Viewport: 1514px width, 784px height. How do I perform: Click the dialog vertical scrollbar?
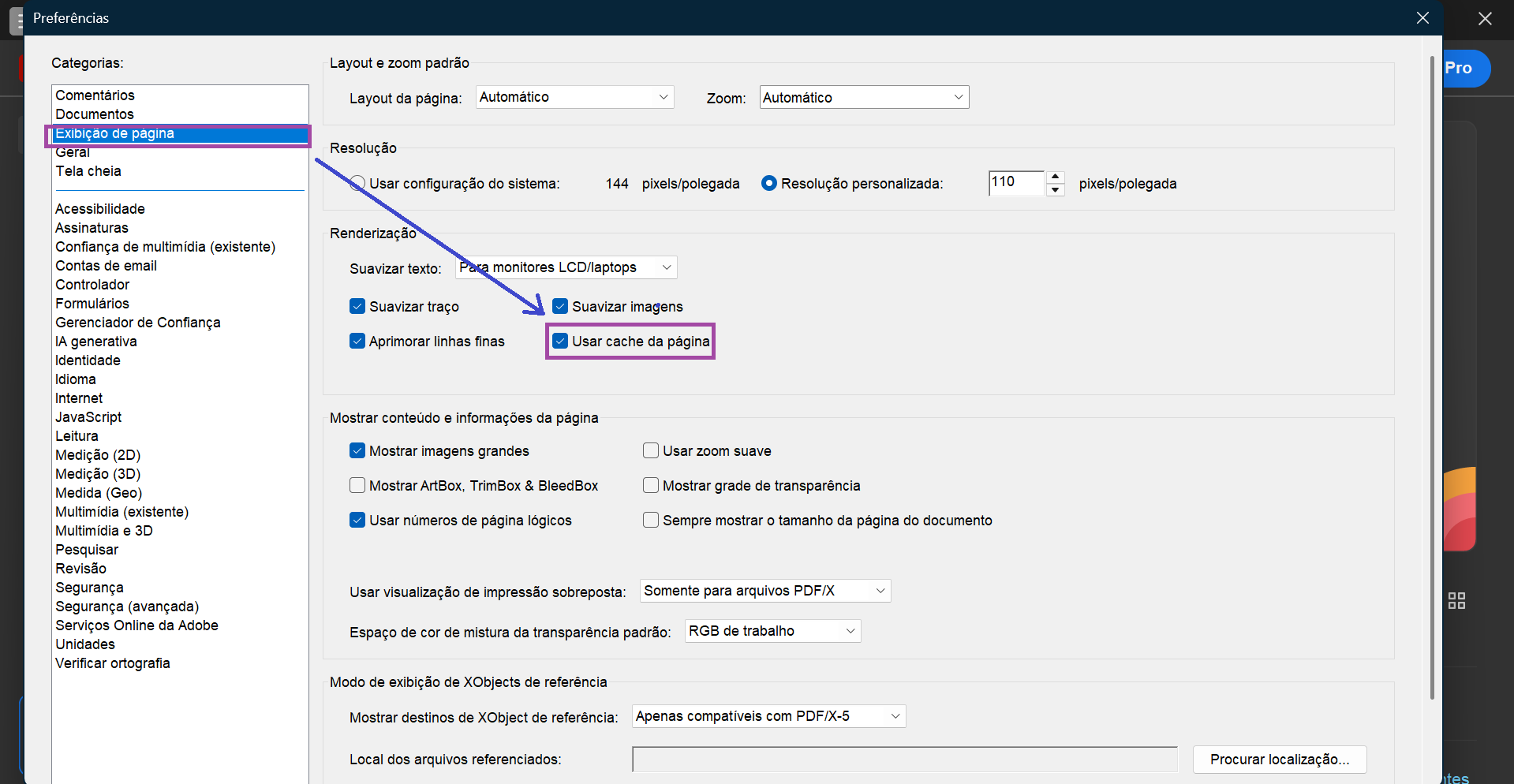pyautogui.click(x=1432, y=377)
